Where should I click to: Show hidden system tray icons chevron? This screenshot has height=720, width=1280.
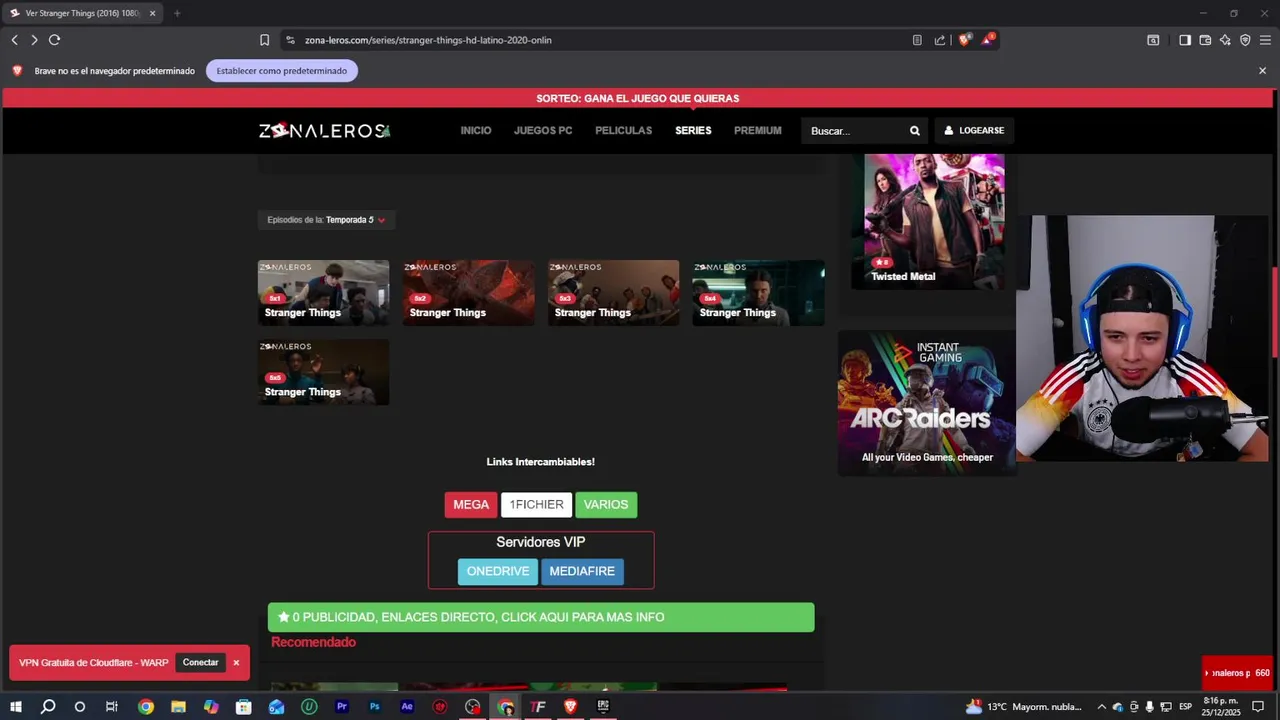(x=1102, y=707)
